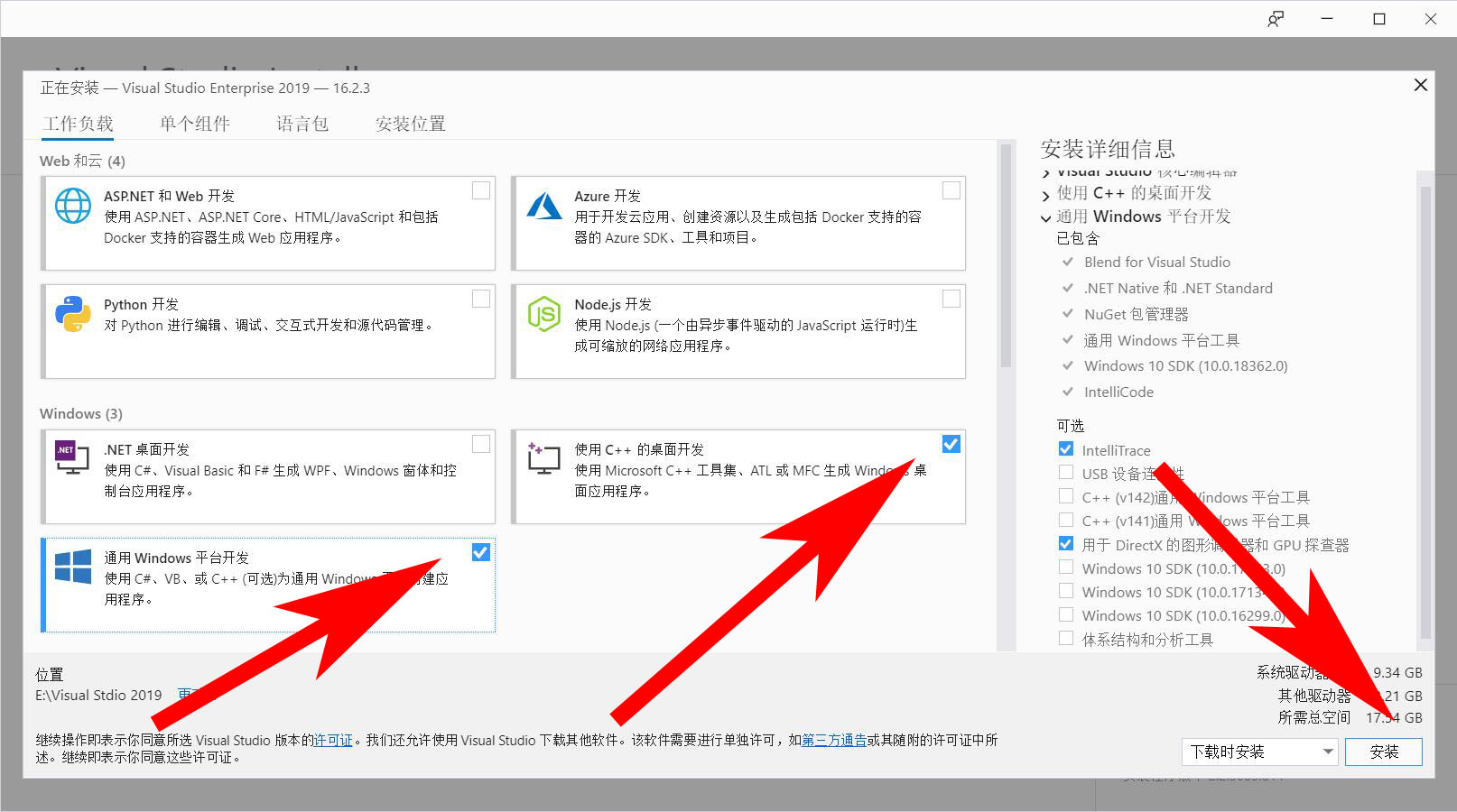The height and width of the screenshot is (812, 1457).
Task: Check C++ (v141) 通用 Windows 平台工具
Action: (1066, 520)
